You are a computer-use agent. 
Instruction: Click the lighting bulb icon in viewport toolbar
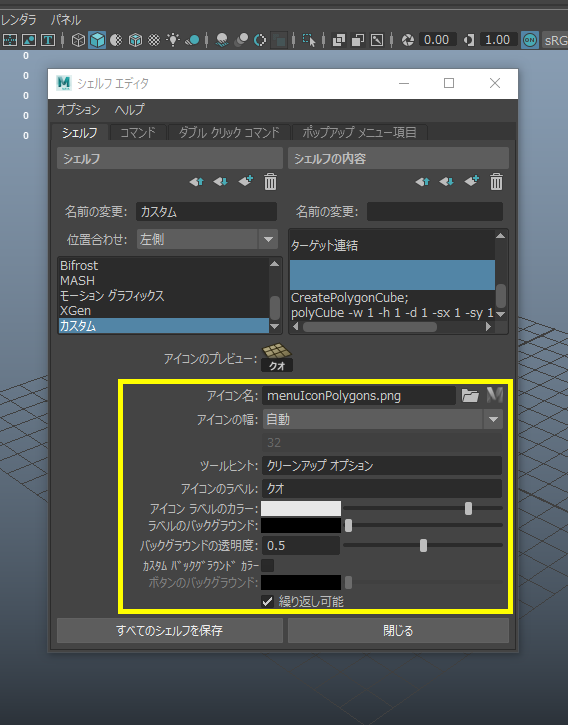173,40
